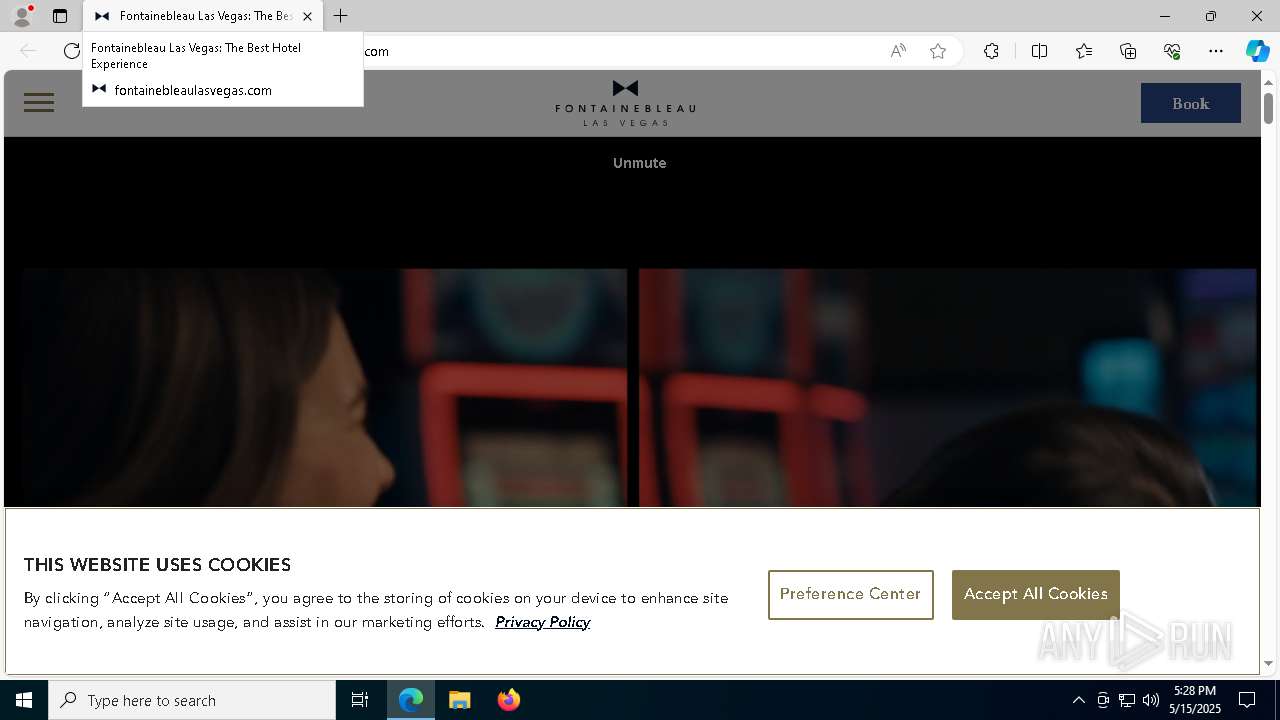Toggle Read aloud in address bar
Image resolution: width=1280 pixels, height=720 pixels.
pos(898,51)
